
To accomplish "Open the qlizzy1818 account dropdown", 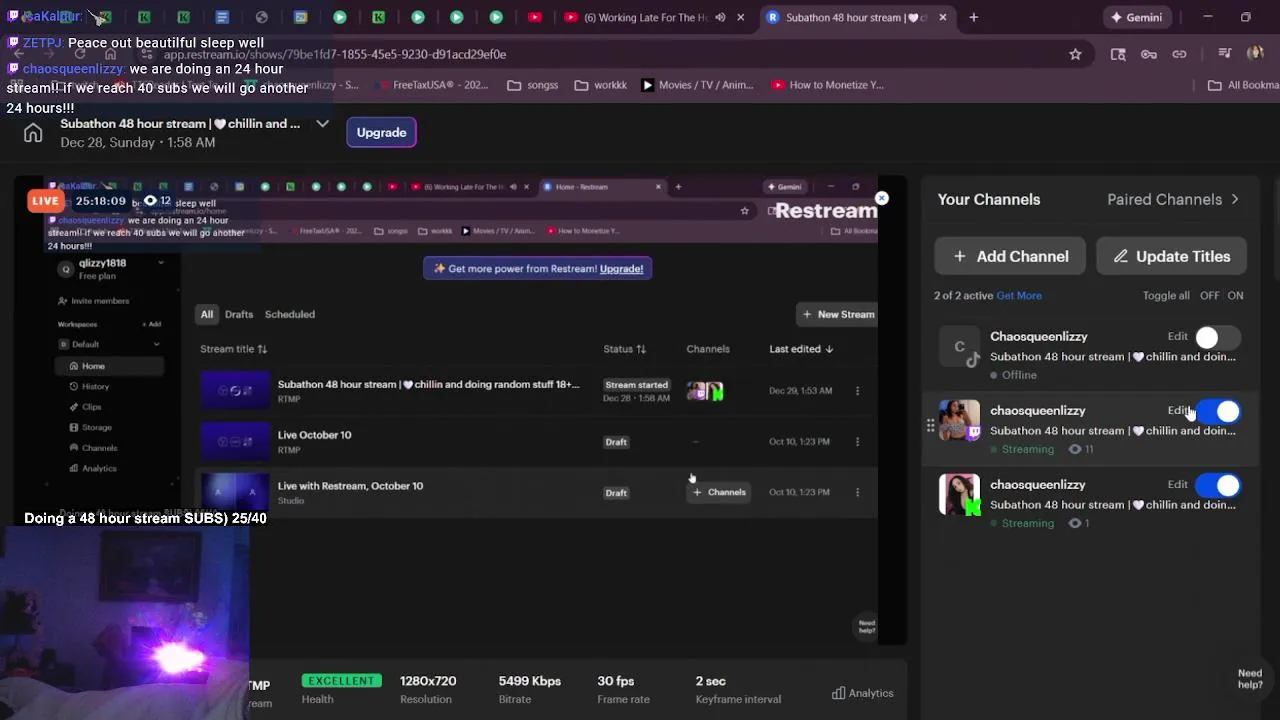I will tap(160, 263).
